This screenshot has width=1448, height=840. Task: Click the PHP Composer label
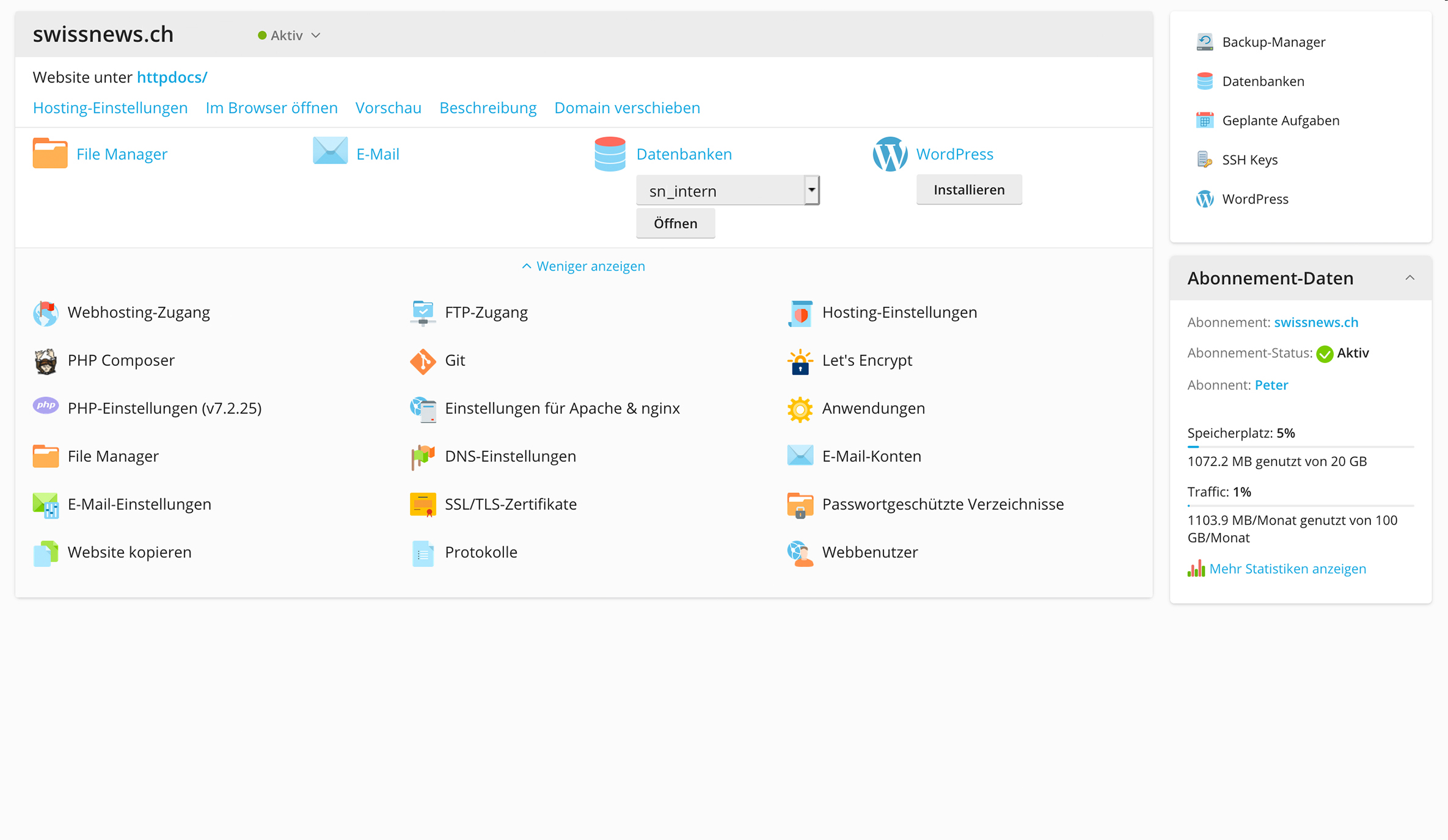pos(121,360)
